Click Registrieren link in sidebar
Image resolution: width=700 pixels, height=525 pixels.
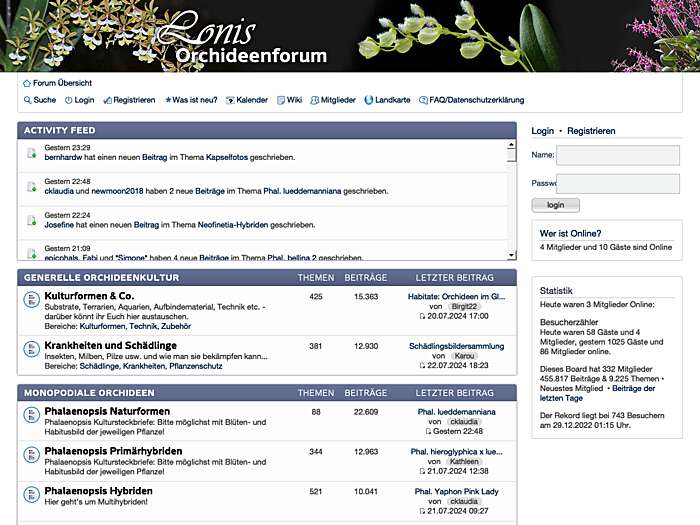tap(591, 131)
